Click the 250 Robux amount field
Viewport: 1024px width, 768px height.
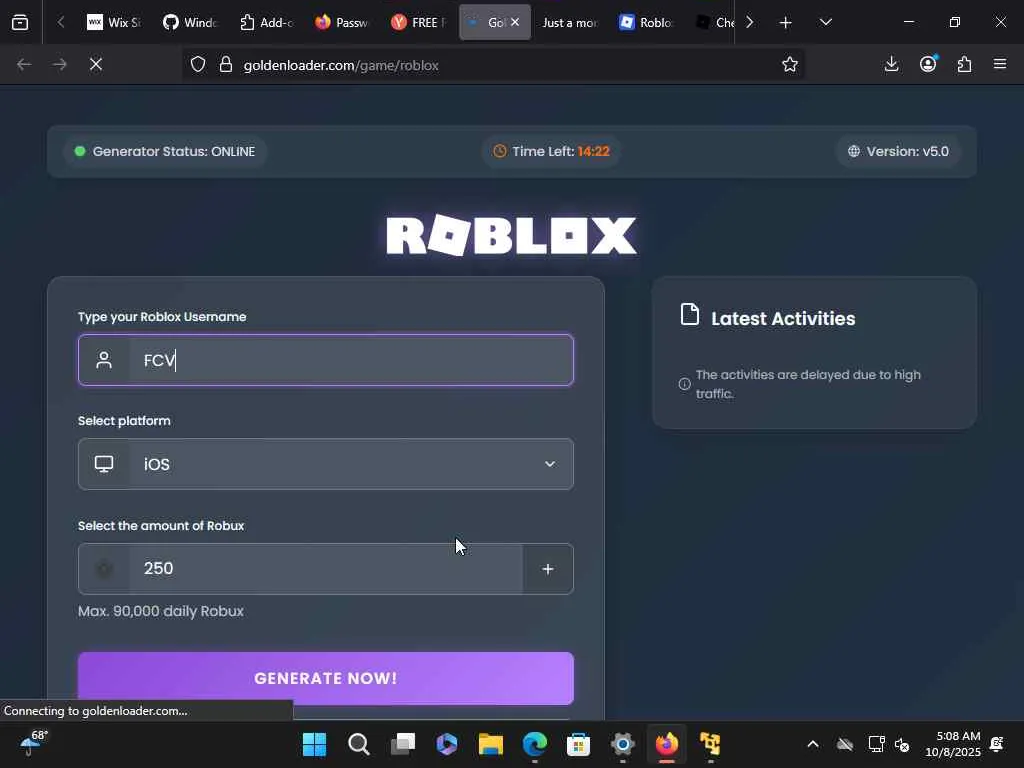click(325, 569)
